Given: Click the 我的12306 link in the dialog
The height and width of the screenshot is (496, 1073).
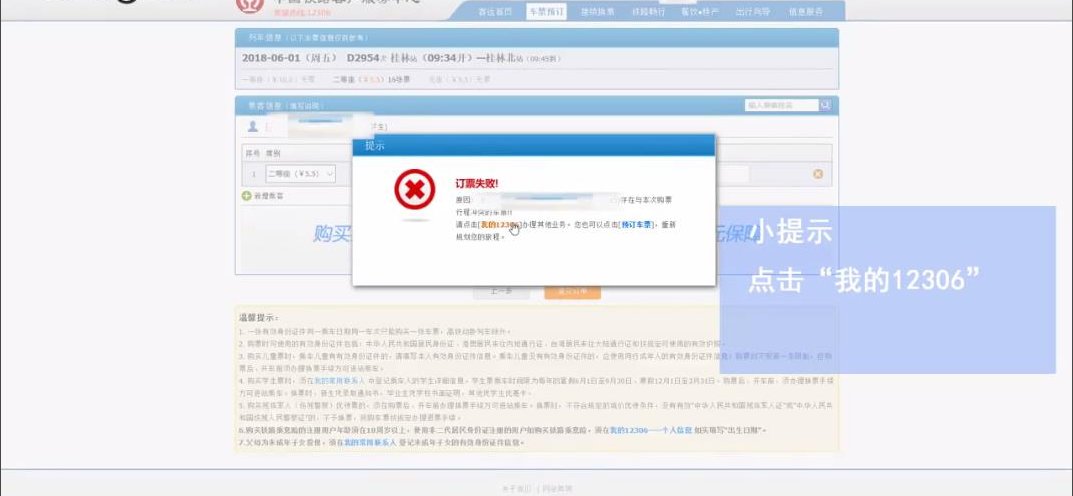Looking at the screenshot, I should (x=499, y=224).
